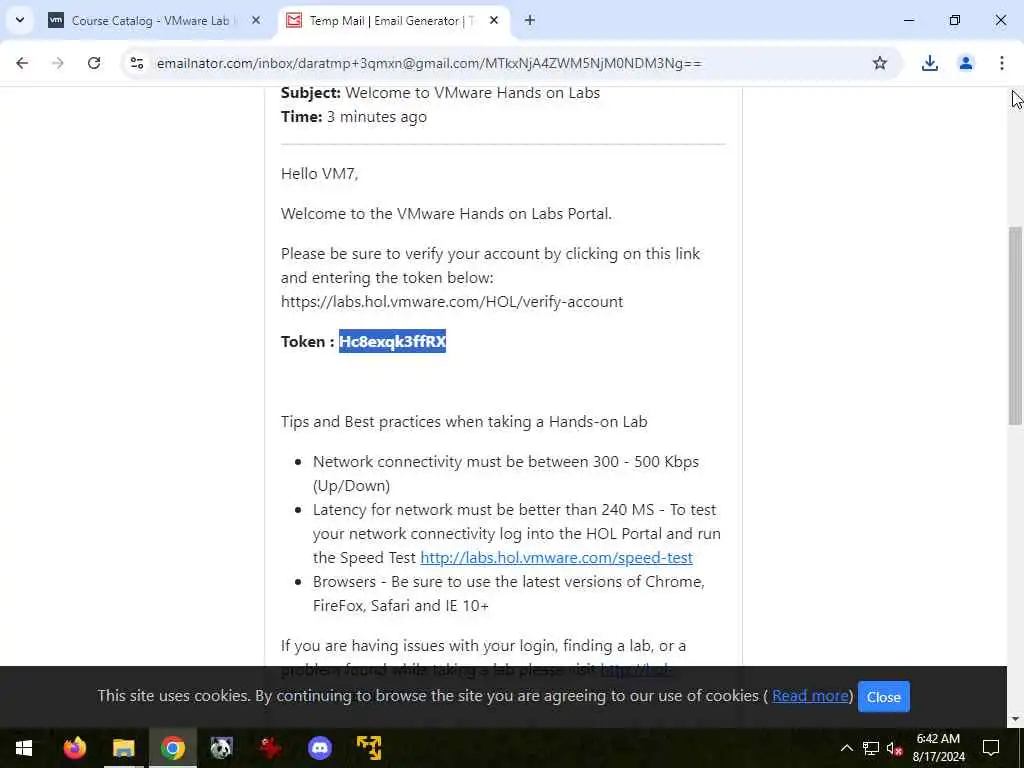Open the panda app in the taskbar
This screenshot has width=1024, height=768.
click(221, 748)
